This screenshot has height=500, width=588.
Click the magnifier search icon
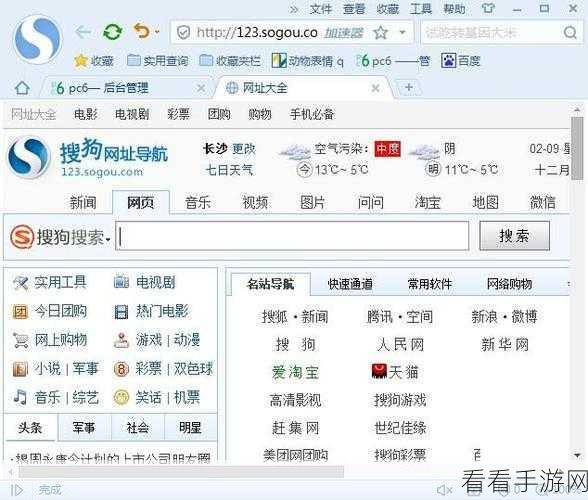pyautogui.click(x=570, y=33)
